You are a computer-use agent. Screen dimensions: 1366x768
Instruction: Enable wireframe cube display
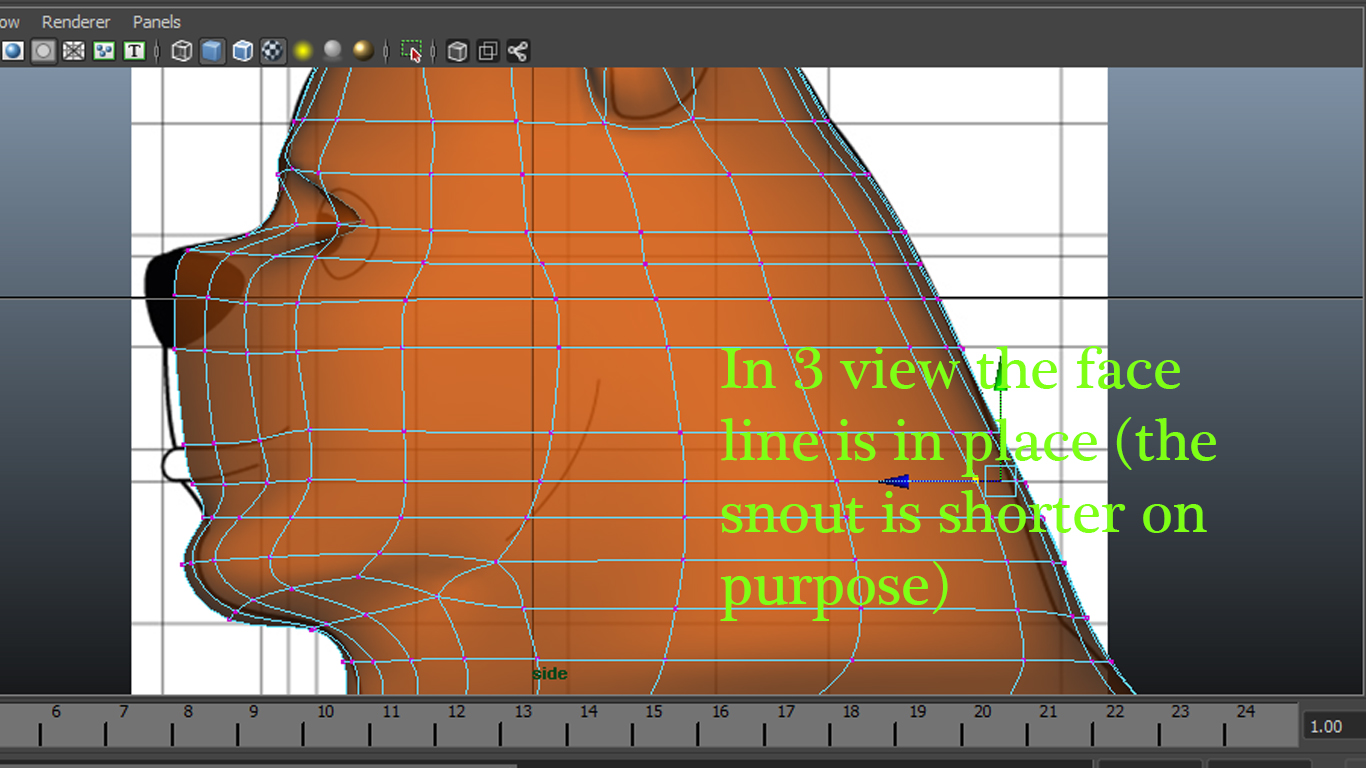(x=182, y=51)
